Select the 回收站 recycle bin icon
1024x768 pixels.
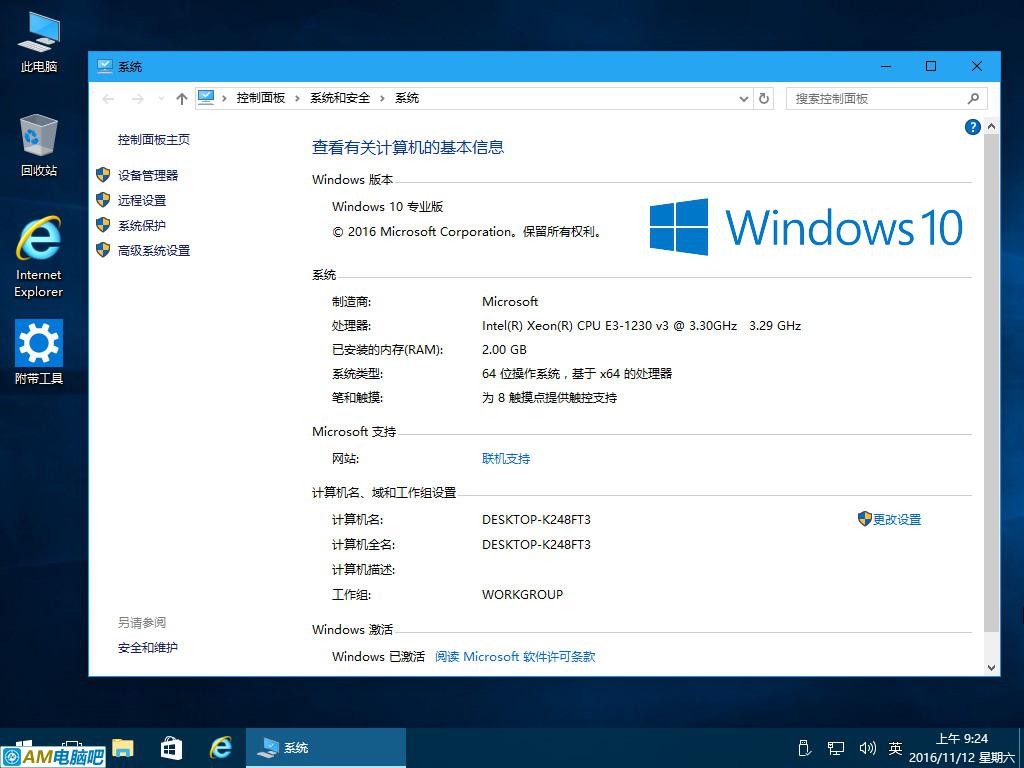point(39,145)
